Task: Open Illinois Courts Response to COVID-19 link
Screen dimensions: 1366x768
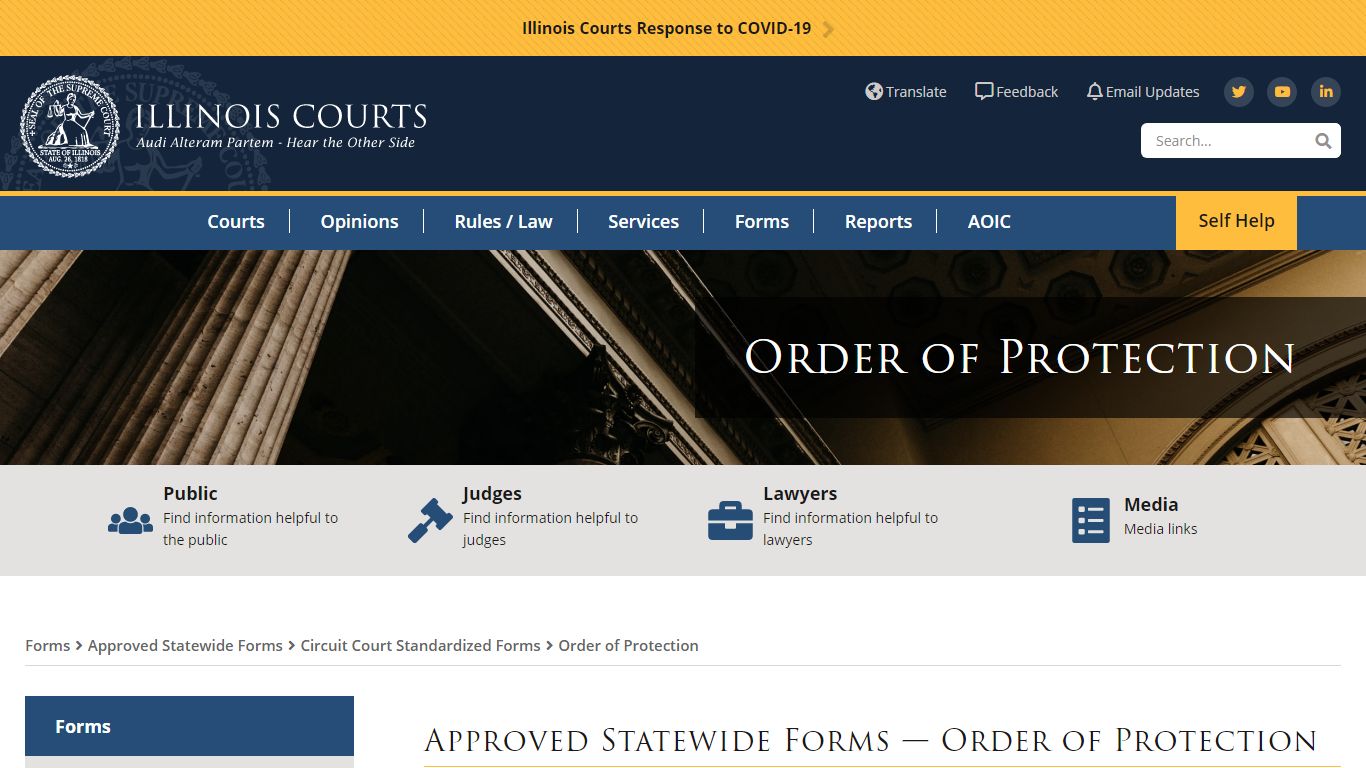Action: coord(666,28)
